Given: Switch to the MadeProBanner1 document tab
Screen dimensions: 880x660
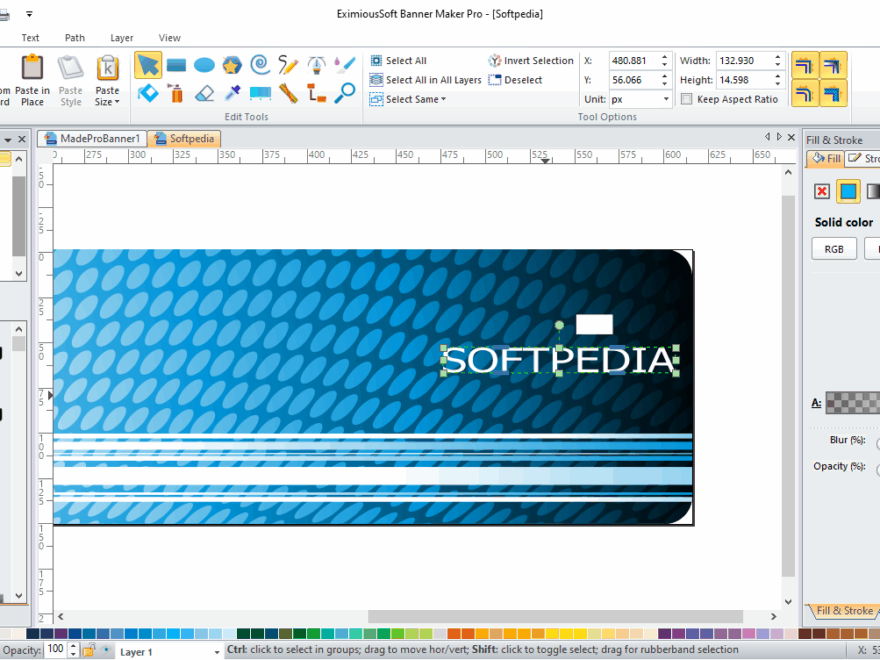Looking at the screenshot, I should coord(93,139).
